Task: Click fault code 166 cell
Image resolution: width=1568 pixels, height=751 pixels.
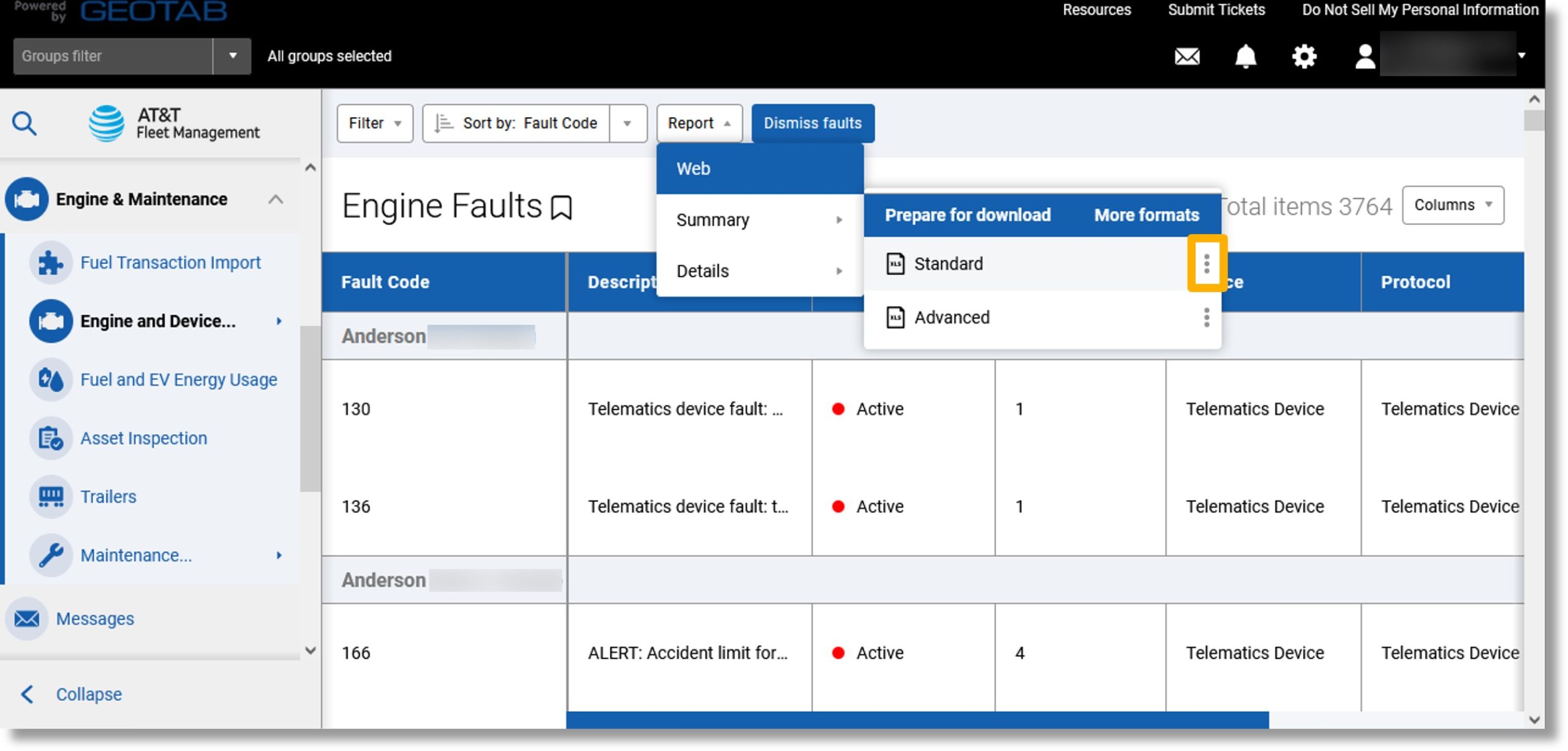Action: 444,653
